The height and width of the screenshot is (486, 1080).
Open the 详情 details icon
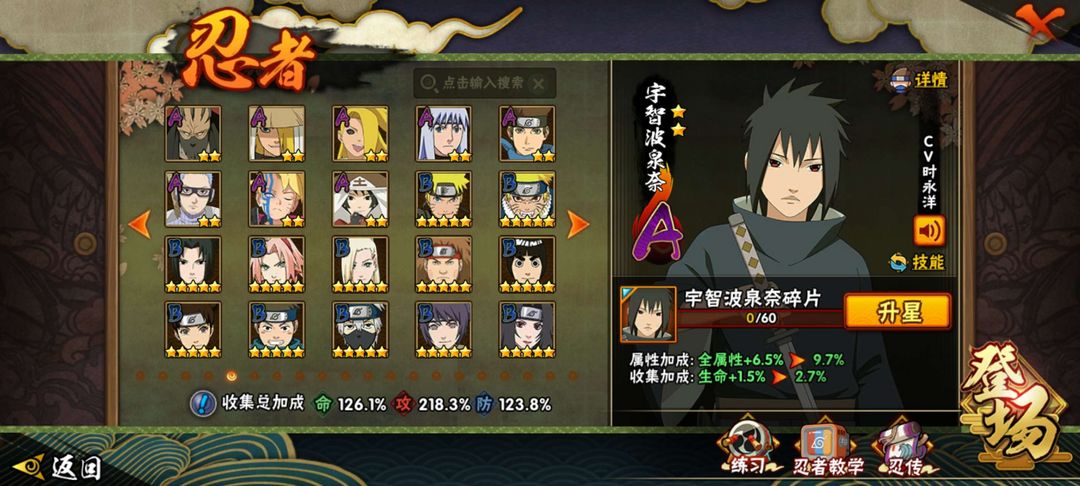tap(920, 79)
